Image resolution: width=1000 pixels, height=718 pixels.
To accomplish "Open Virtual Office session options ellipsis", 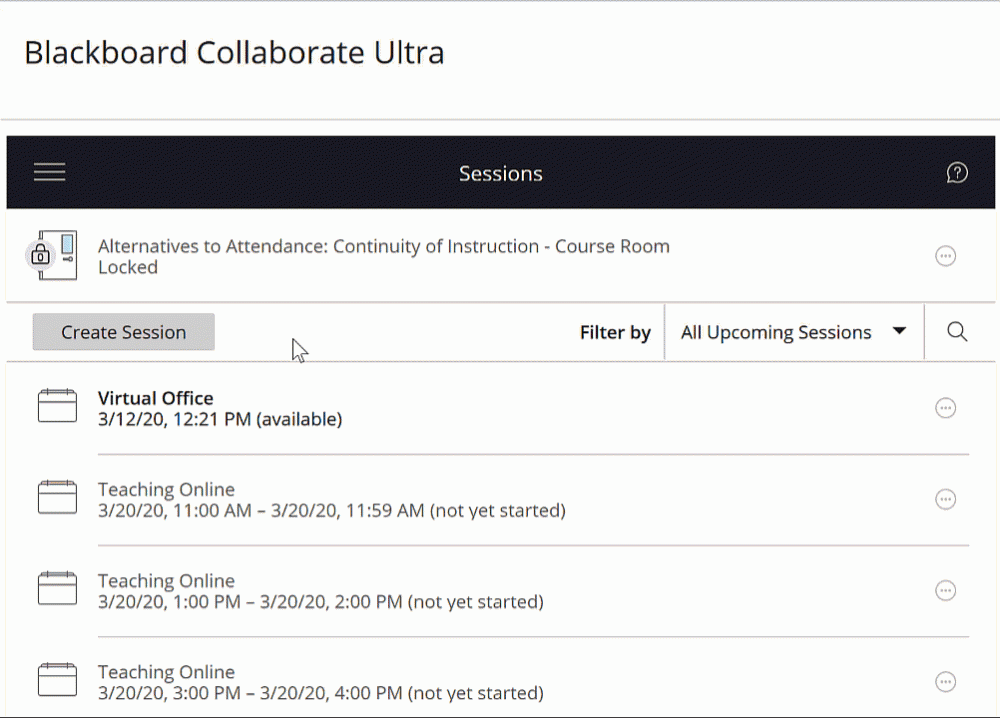I will point(945,408).
